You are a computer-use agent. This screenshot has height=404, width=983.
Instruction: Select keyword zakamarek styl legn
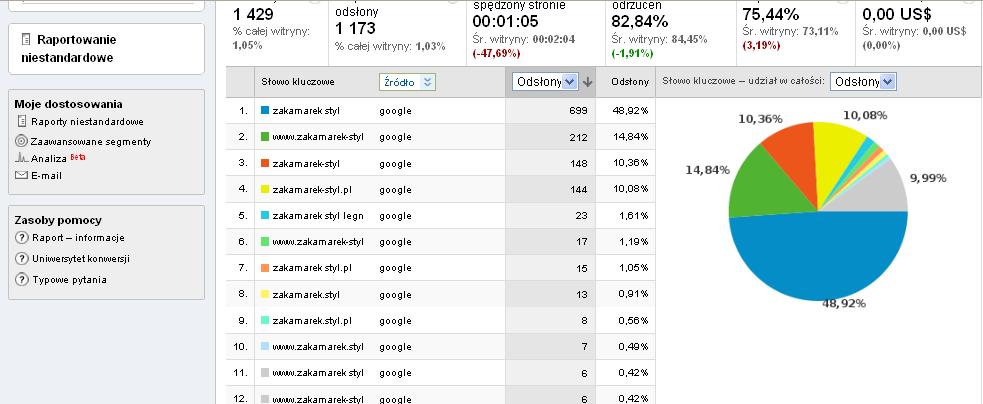click(x=318, y=216)
